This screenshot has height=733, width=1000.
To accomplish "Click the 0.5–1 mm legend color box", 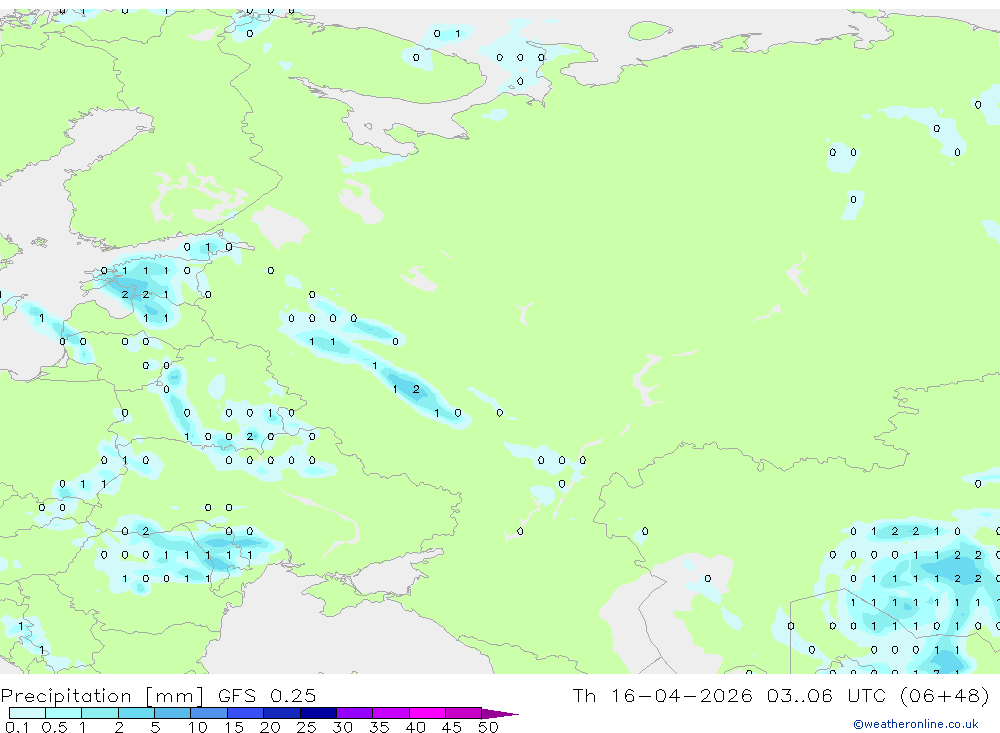I will pos(64,713).
